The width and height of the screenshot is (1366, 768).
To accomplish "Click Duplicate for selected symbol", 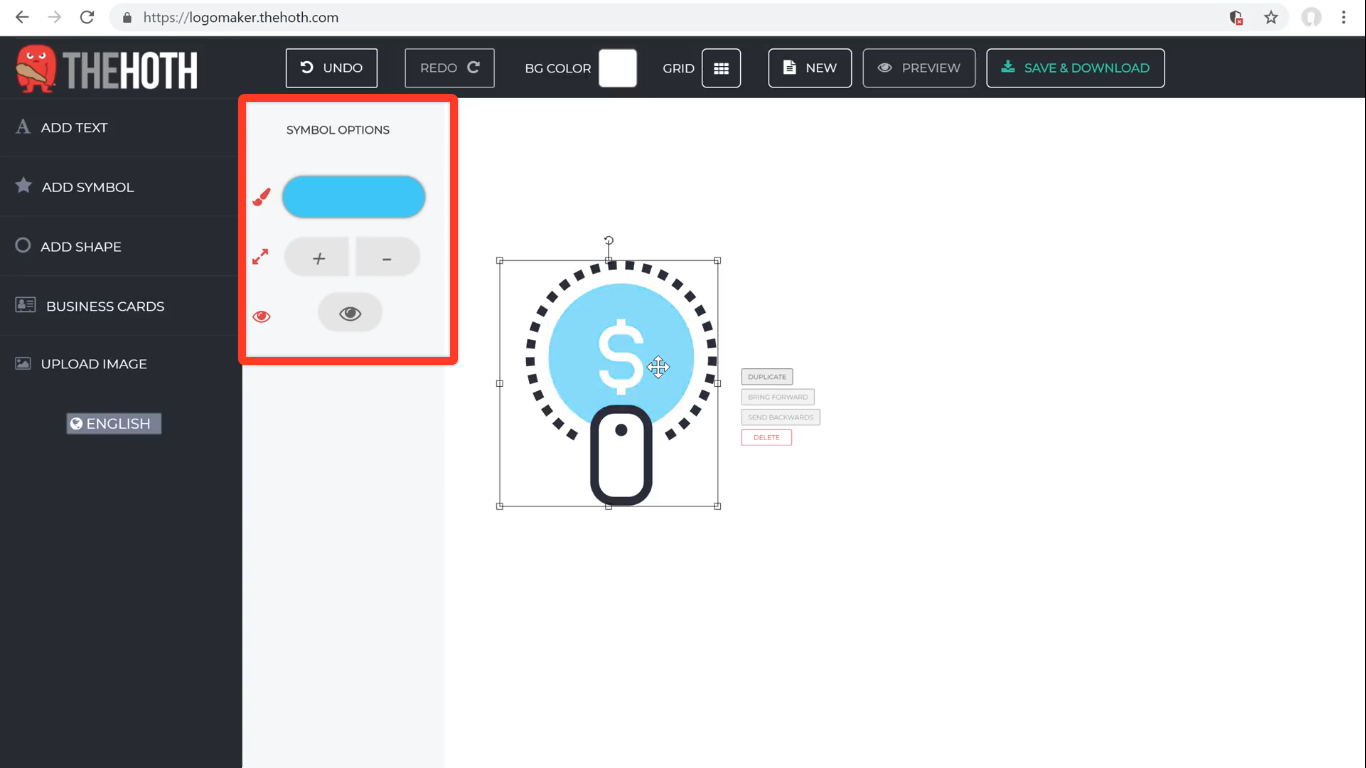I will pyautogui.click(x=767, y=377).
